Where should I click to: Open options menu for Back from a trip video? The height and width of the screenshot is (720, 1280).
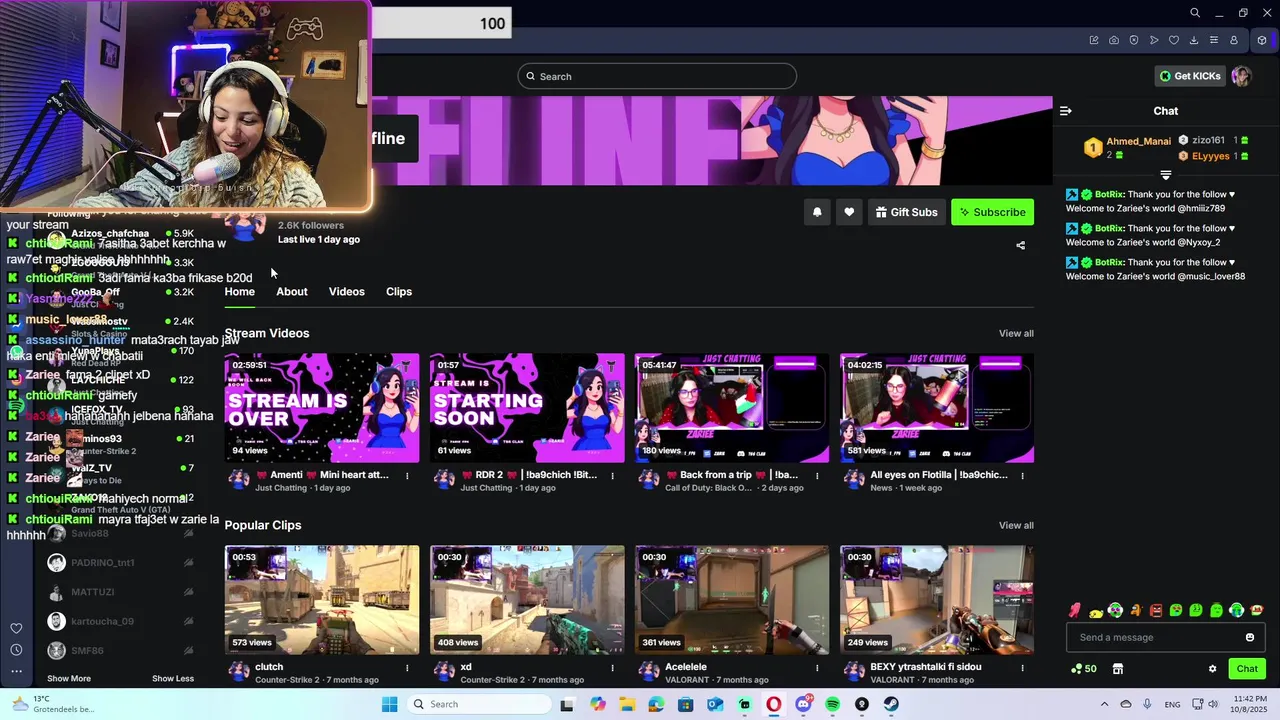pyautogui.click(x=817, y=475)
